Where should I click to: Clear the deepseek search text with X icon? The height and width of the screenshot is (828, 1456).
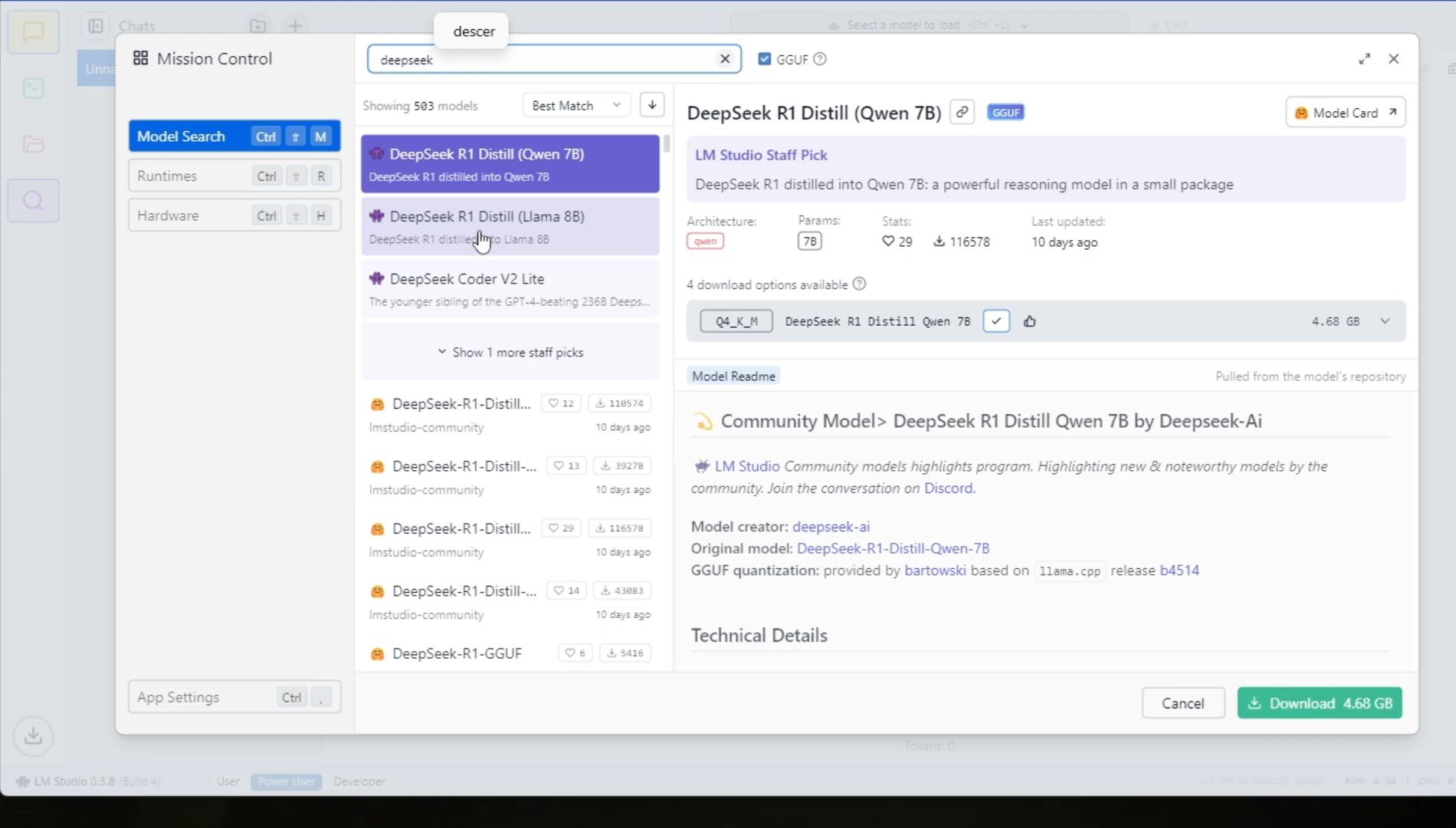click(724, 59)
